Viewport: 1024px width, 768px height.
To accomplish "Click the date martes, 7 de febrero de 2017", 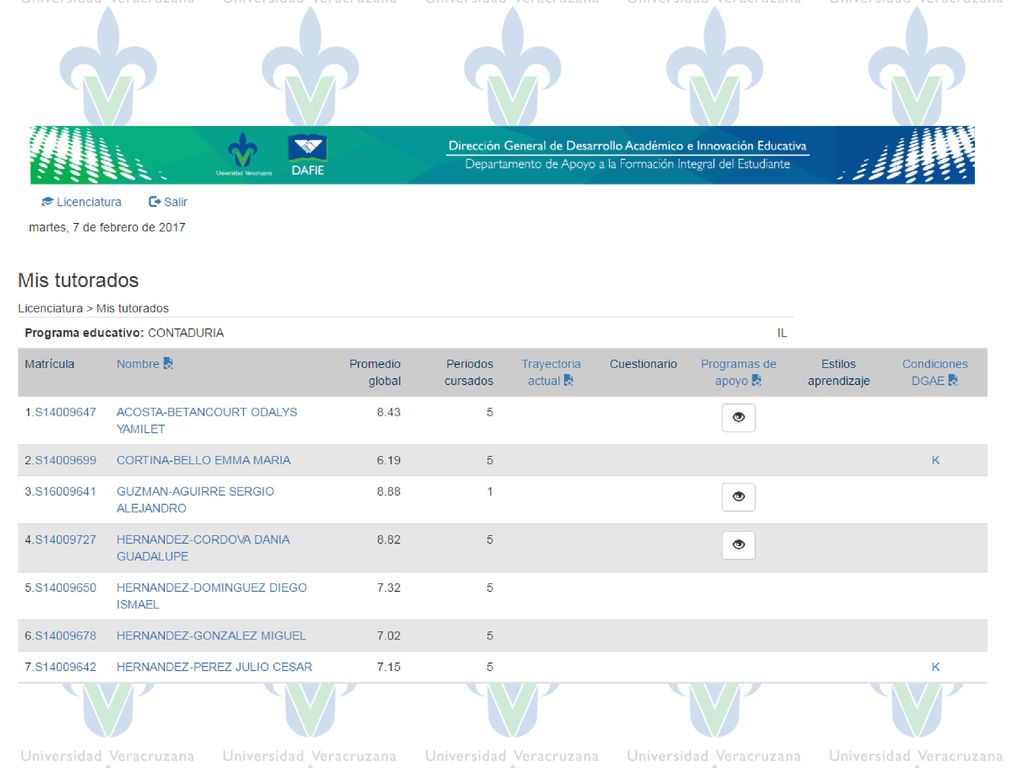I will 107,227.
